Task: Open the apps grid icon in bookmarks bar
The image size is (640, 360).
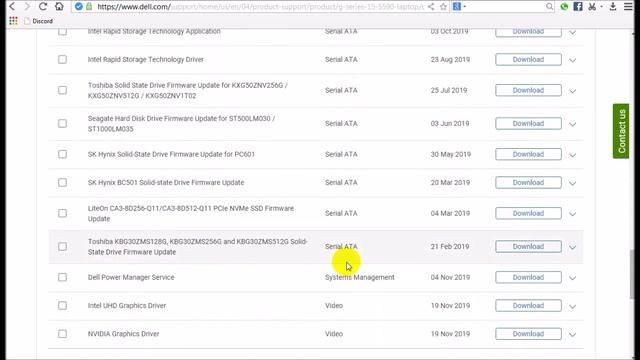Action: point(13,21)
